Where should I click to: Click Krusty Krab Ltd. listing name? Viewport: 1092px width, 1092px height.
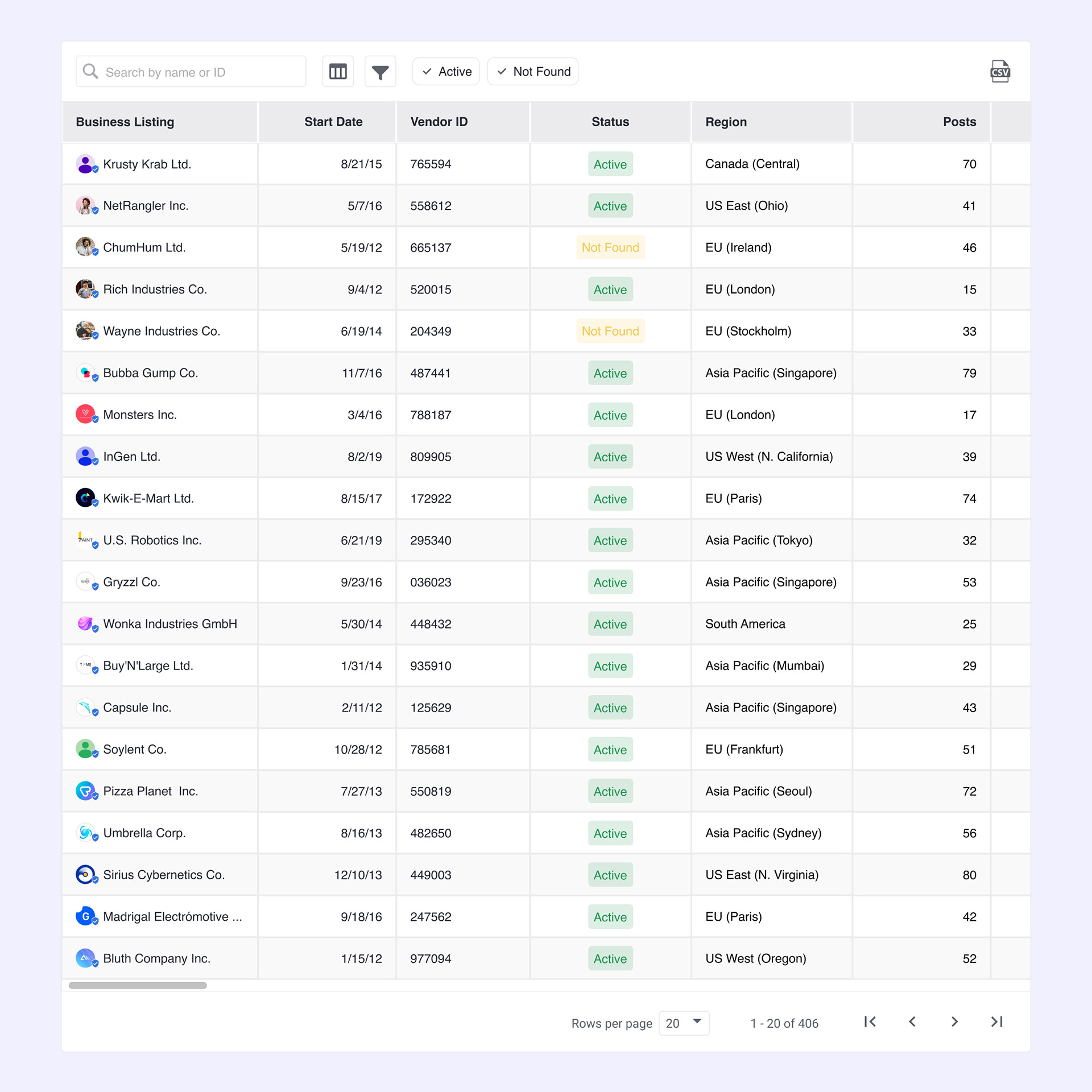[147, 164]
